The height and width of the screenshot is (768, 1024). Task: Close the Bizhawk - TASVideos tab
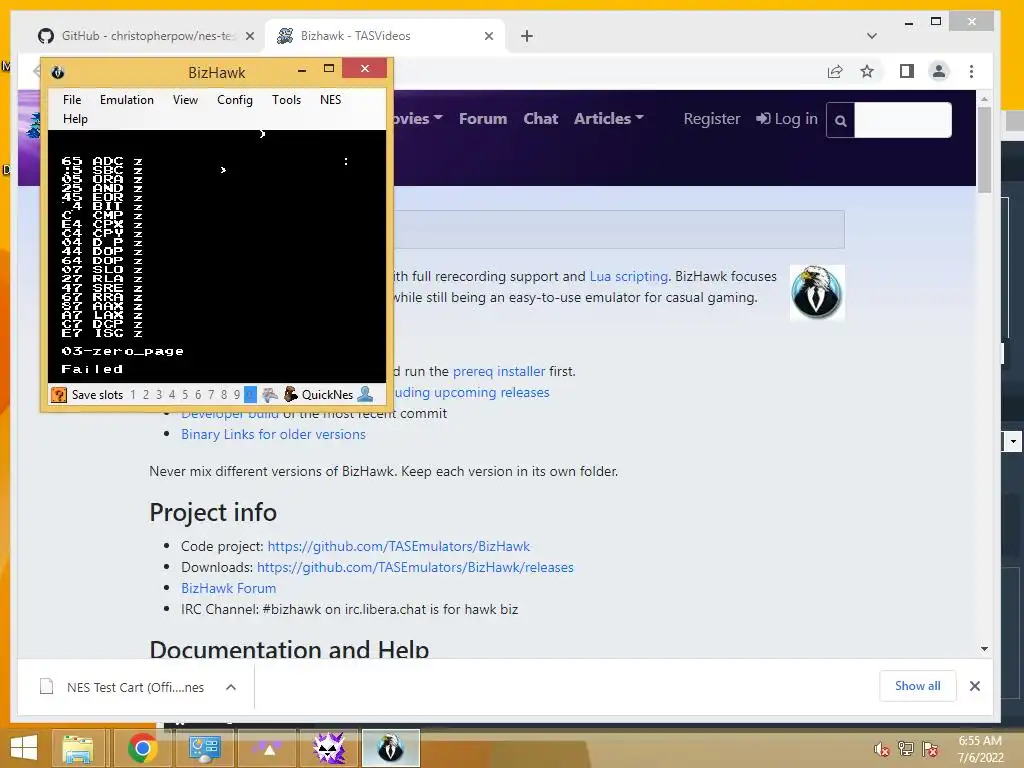[488, 37]
